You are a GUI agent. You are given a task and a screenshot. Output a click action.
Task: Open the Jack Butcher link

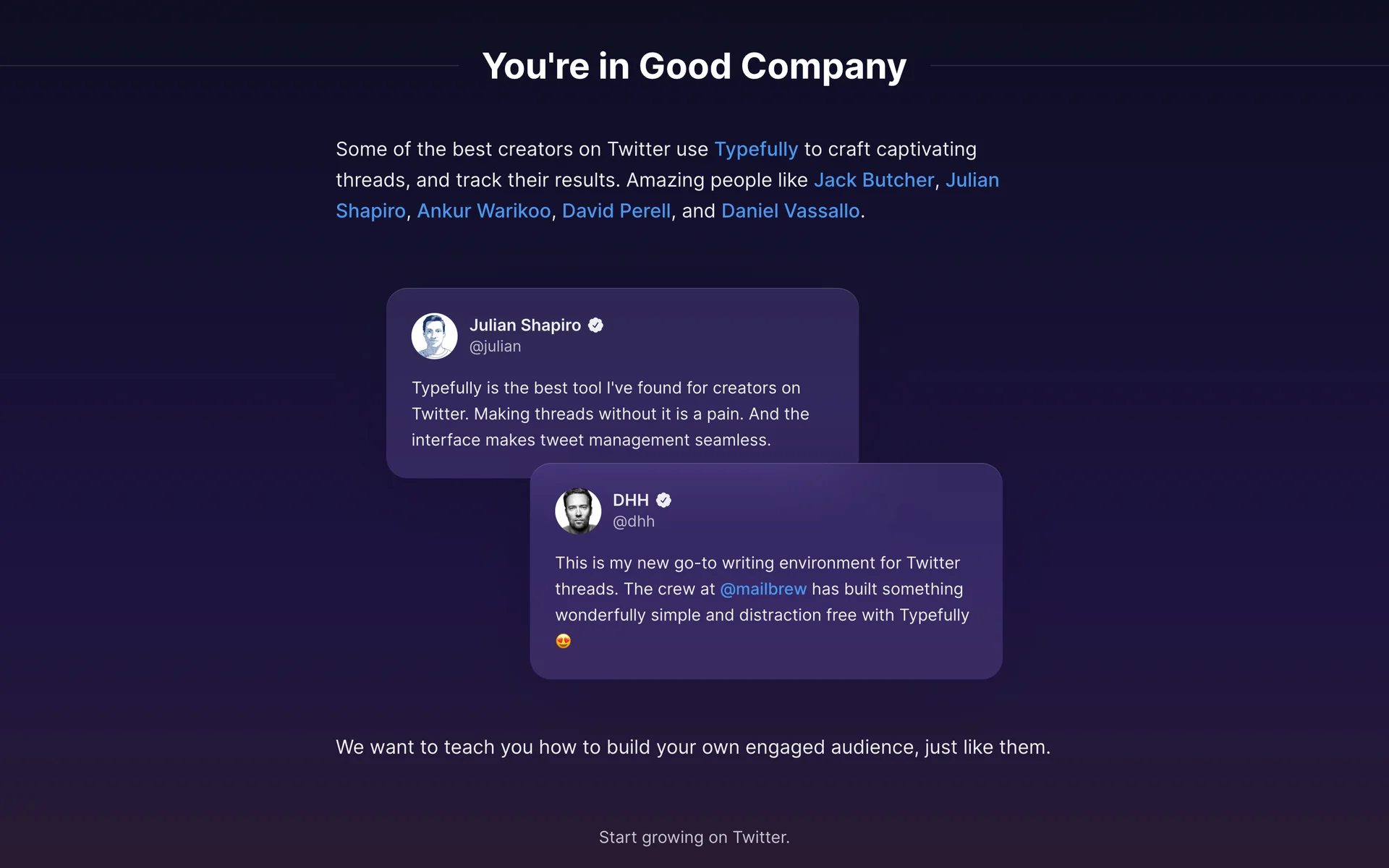[874, 180]
